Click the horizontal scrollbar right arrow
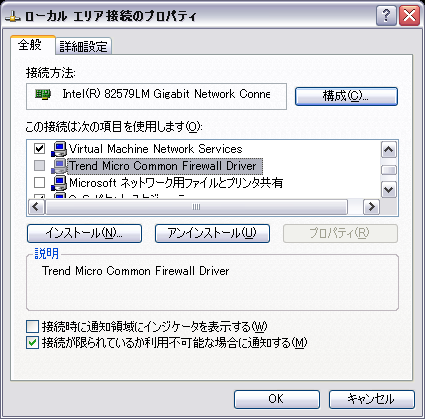 (x=371, y=207)
